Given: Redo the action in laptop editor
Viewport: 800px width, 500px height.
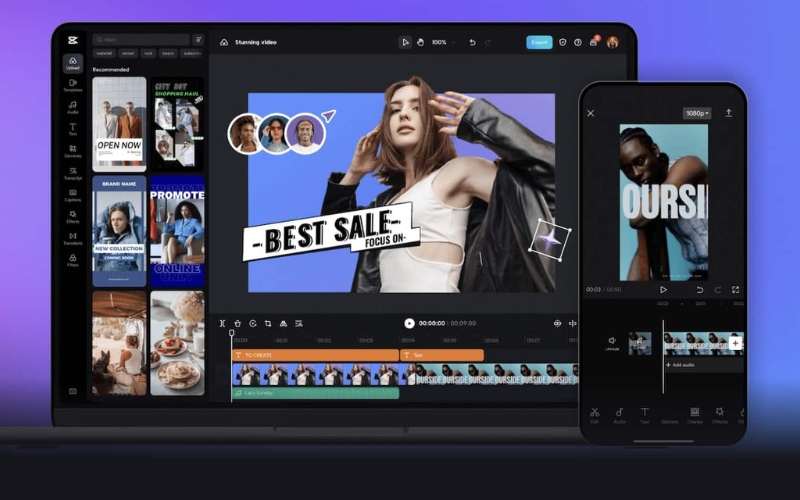Looking at the screenshot, I should click(x=488, y=42).
